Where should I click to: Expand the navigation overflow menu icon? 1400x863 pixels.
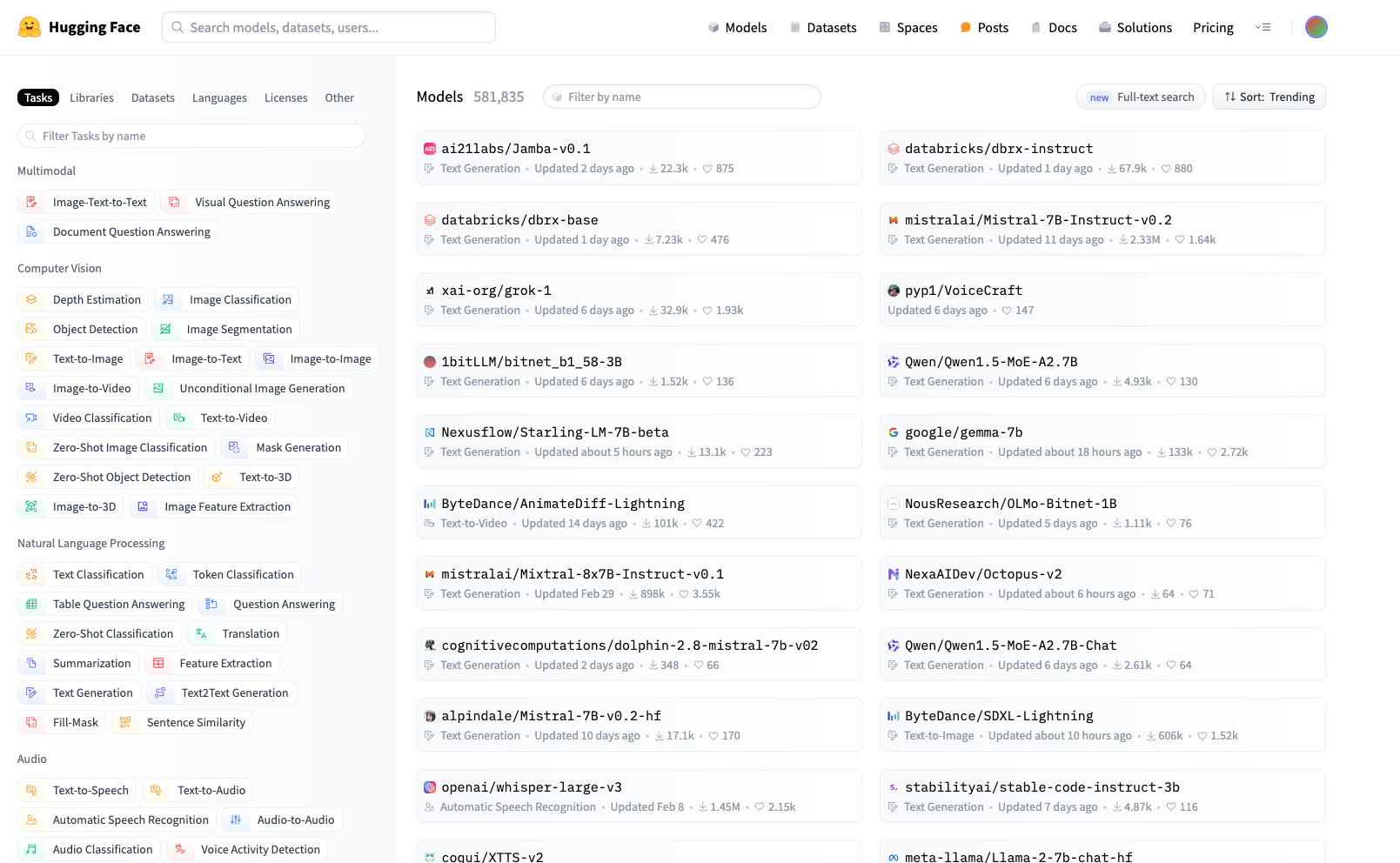1263,27
